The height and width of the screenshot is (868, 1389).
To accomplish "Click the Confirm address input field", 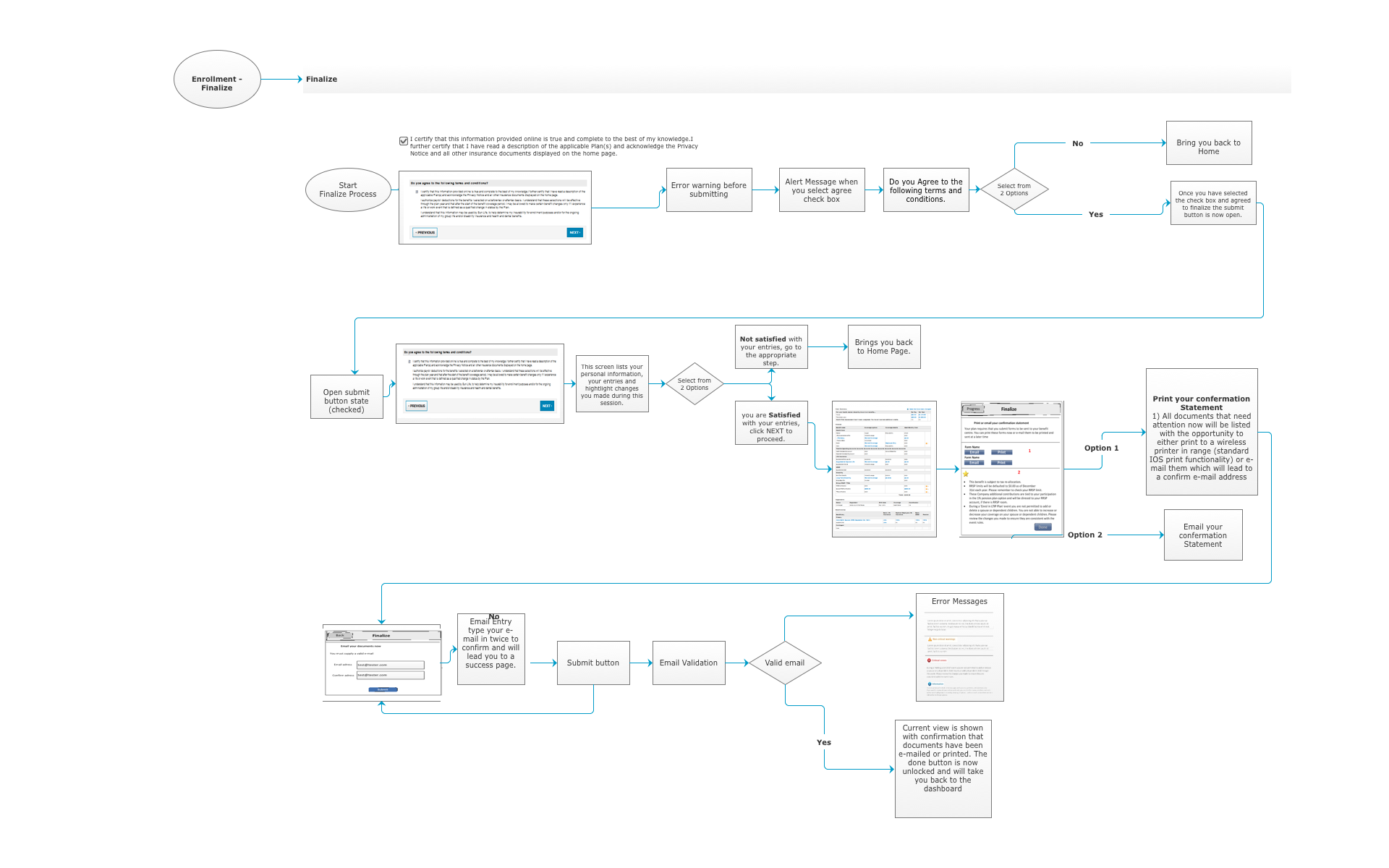I will tap(390, 675).
